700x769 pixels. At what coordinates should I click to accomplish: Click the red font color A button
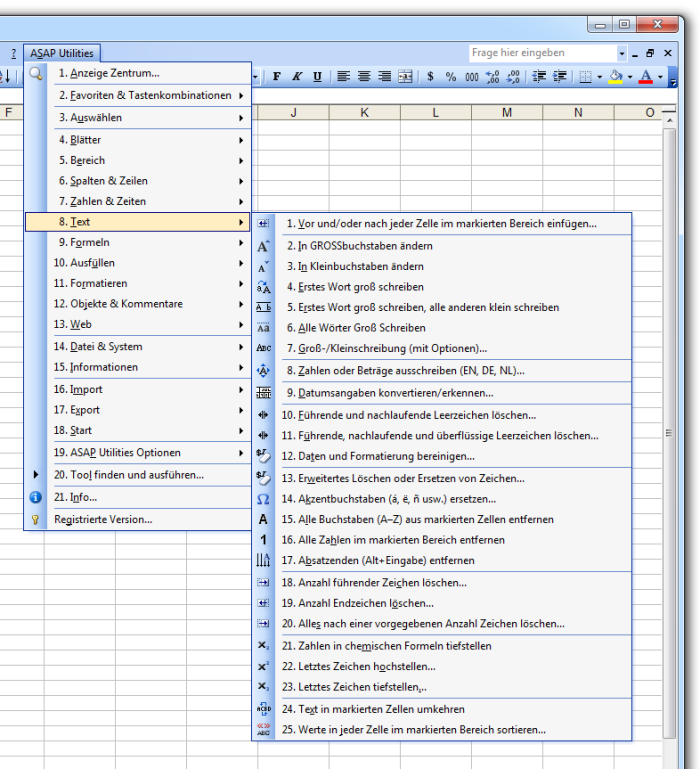tap(646, 76)
